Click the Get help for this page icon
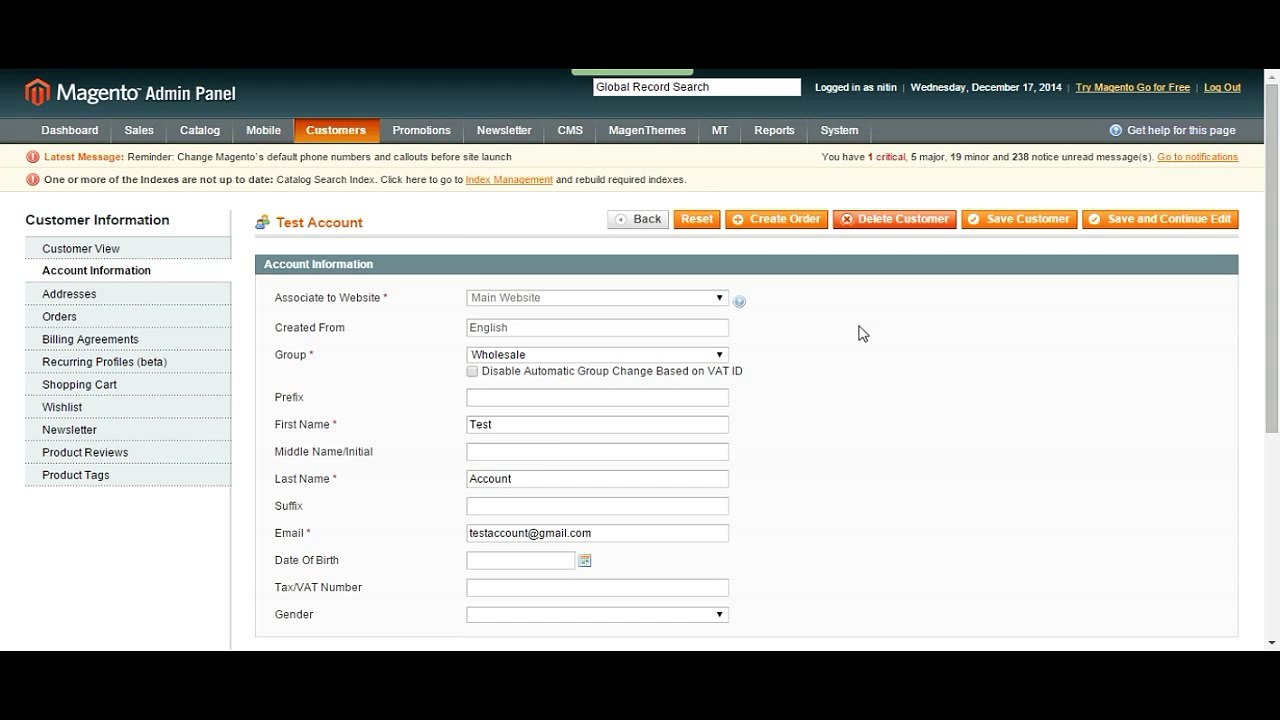The width and height of the screenshot is (1280, 720). click(x=1116, y=130)
